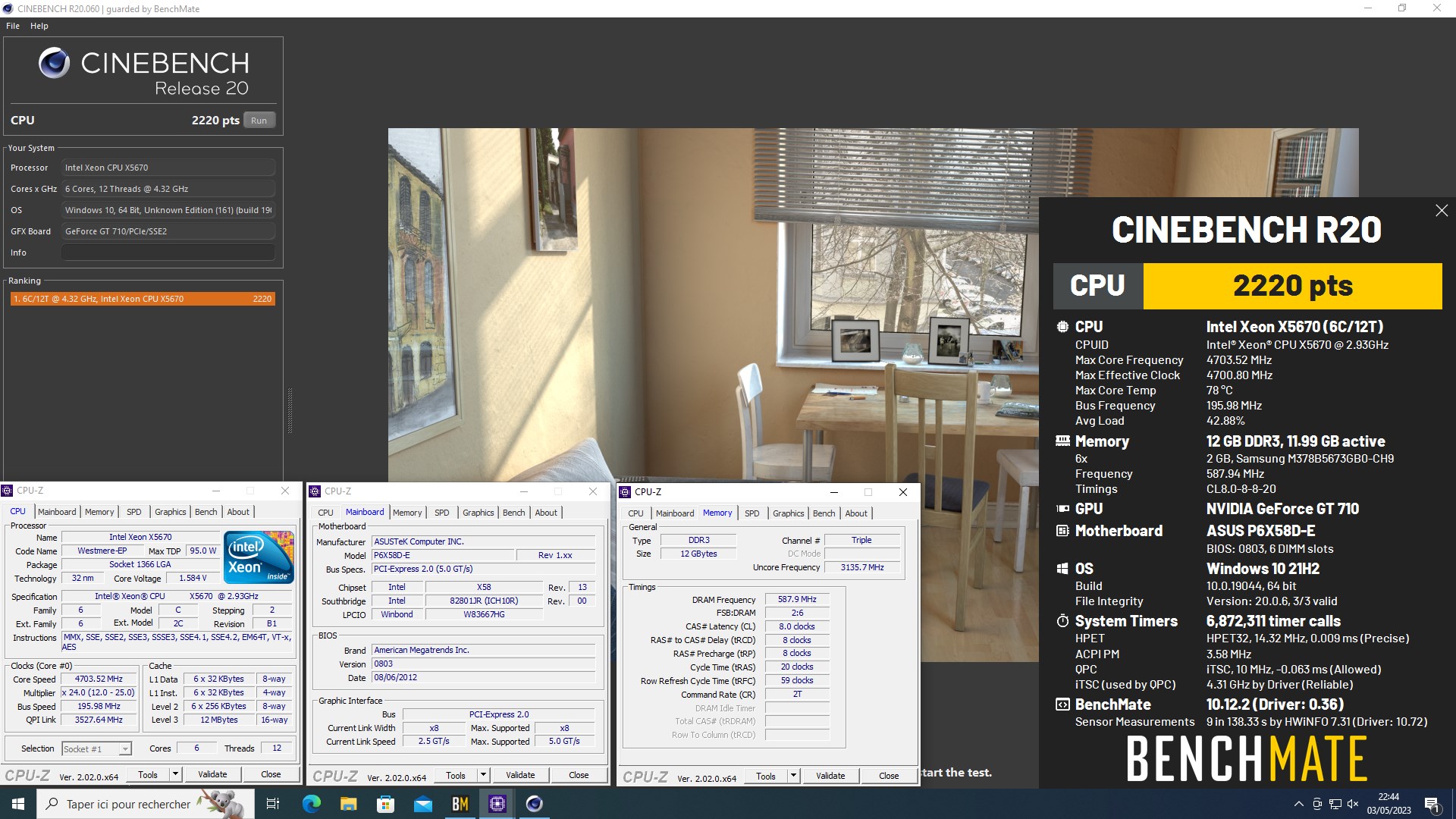
Task: Click the GPU icon in BenchMate panel
Action: [x=1062, y=509]
